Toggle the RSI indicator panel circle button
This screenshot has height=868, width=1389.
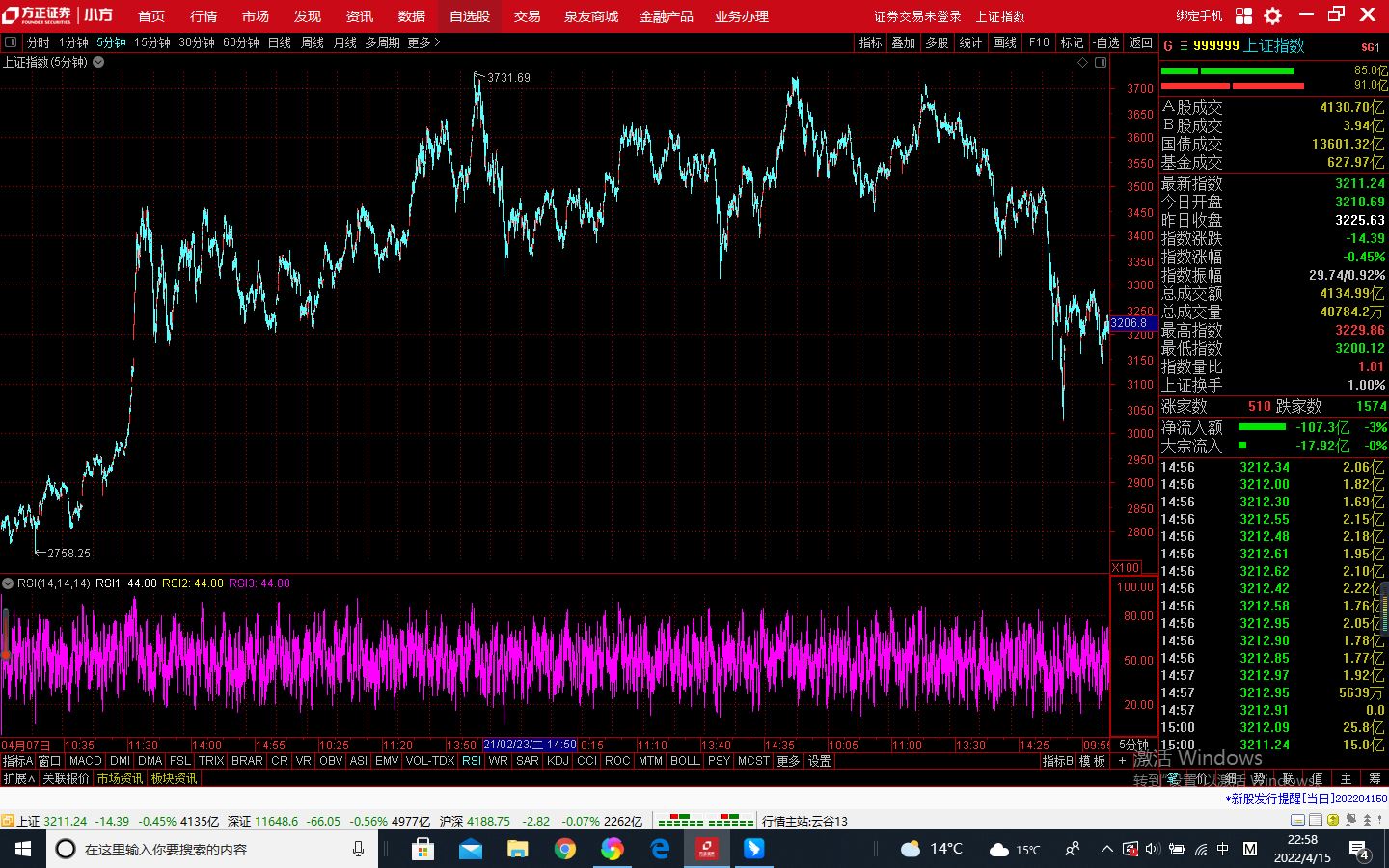(8, 583)
